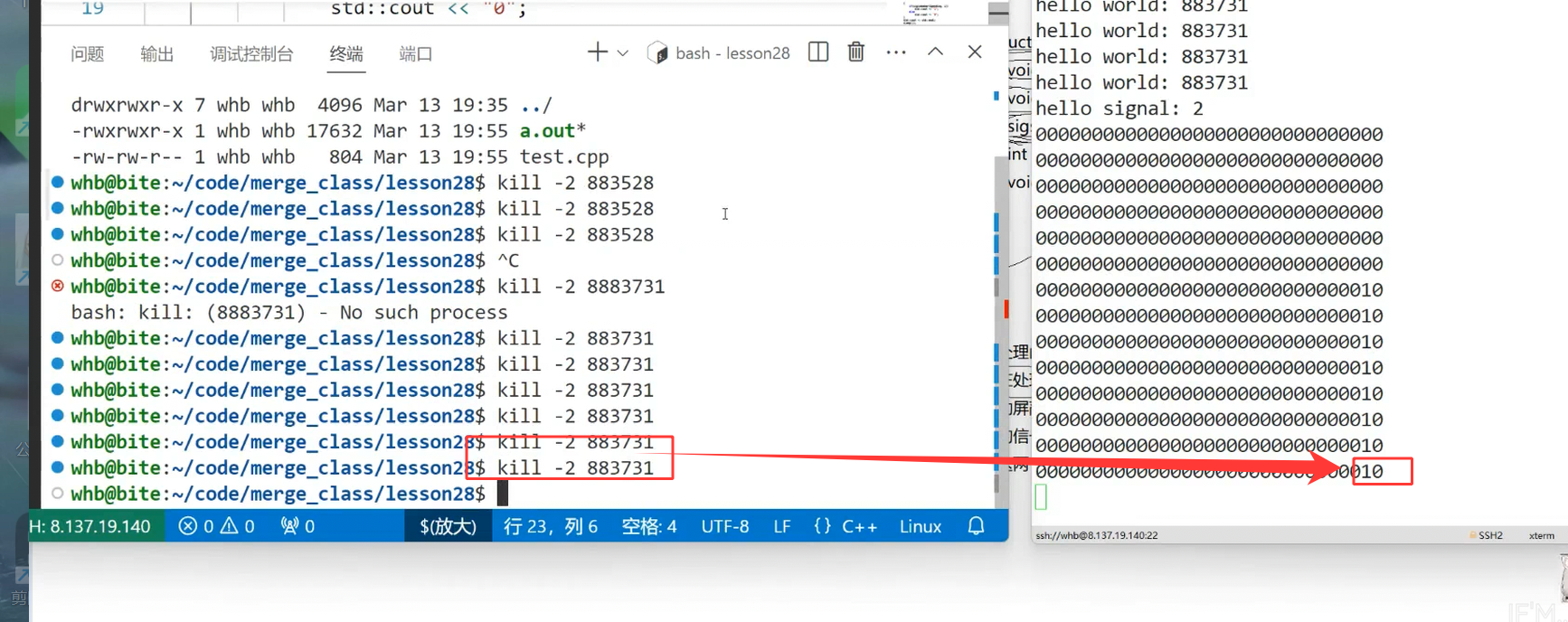Click the Linux configuration status item
Viewport: 1568px width, 622px height.
pyautogui.click(x=921, y=526)
